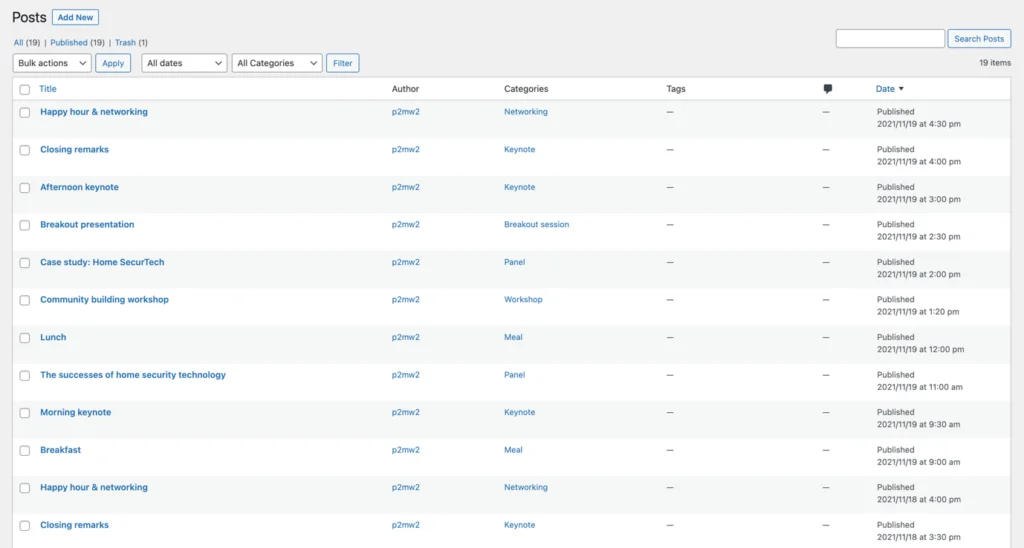Expand the All dates dropdown
The image size is (1024, 548).
184,63
